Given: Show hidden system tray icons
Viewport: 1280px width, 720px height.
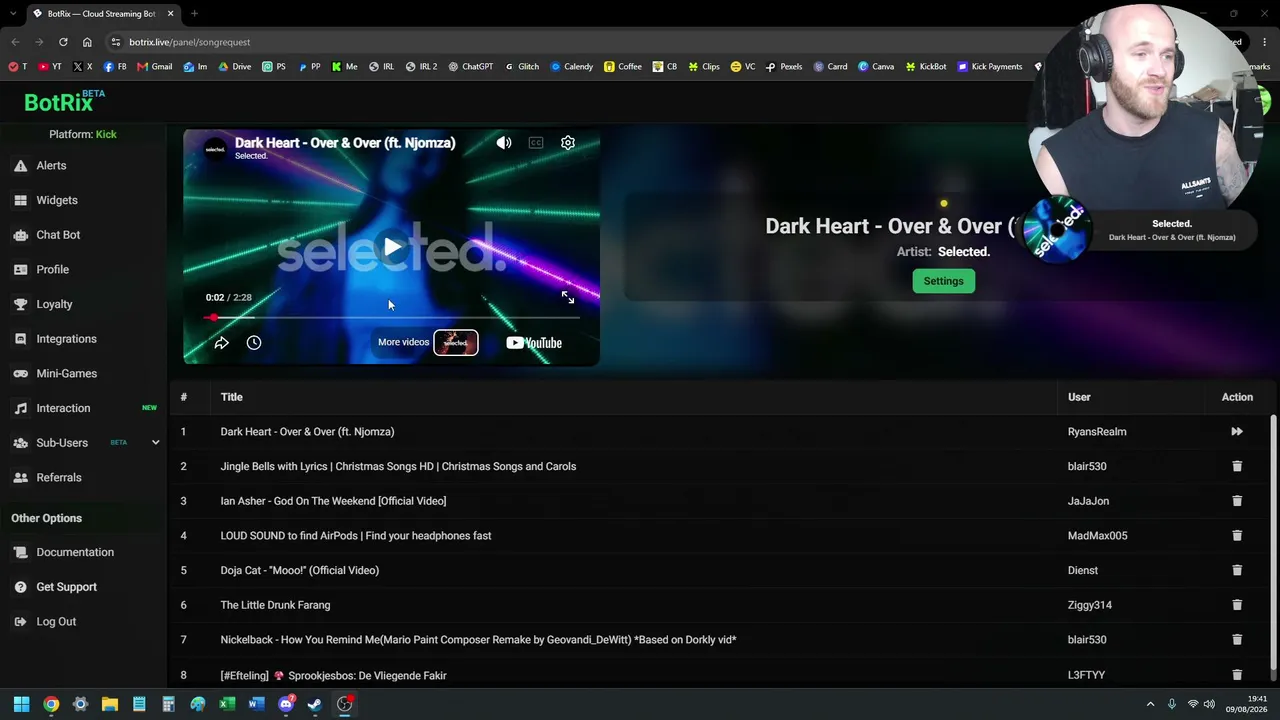Looking at the screenshot, I should point(1150,704).
